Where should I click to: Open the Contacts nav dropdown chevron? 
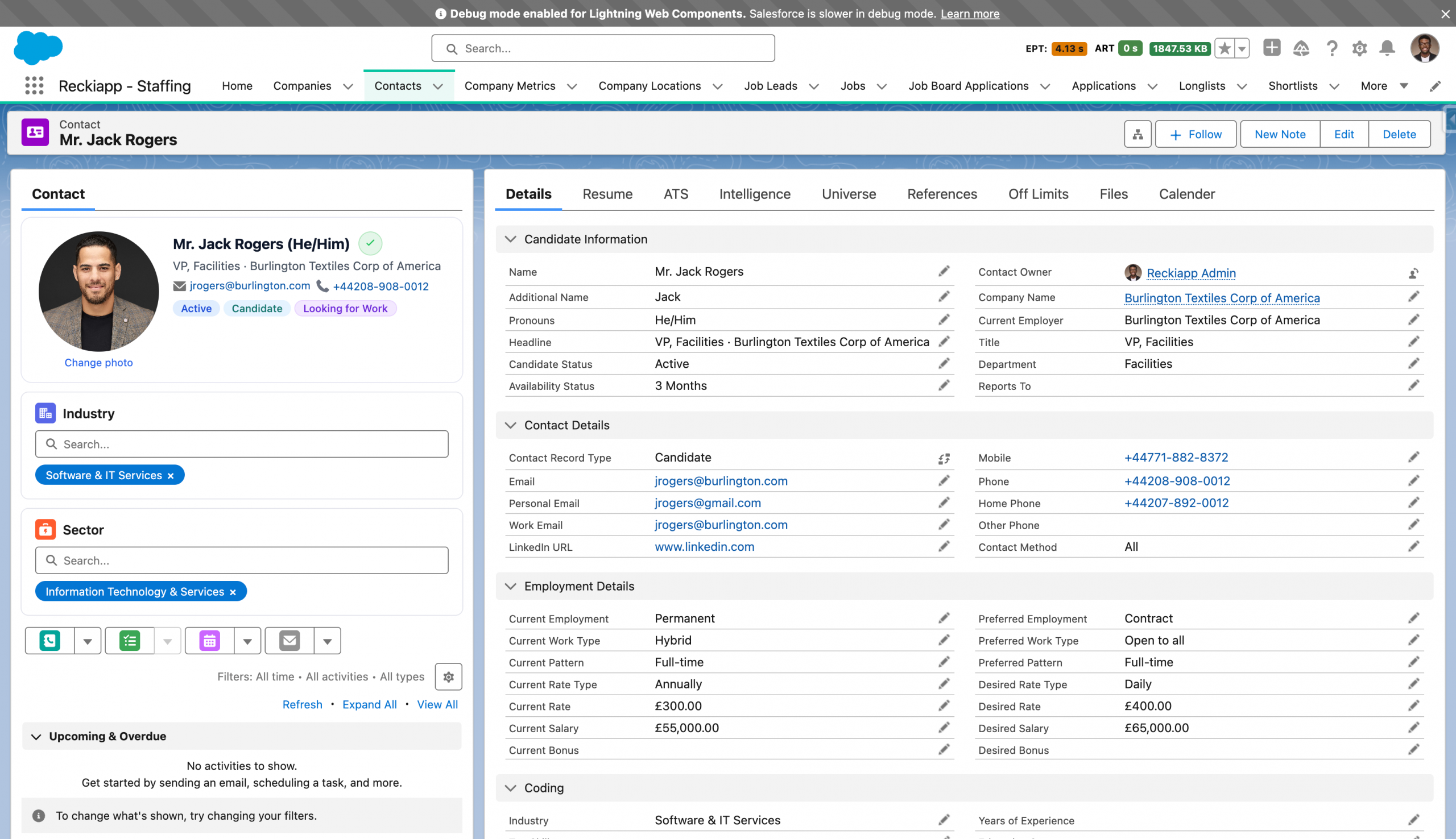(438, 86)
